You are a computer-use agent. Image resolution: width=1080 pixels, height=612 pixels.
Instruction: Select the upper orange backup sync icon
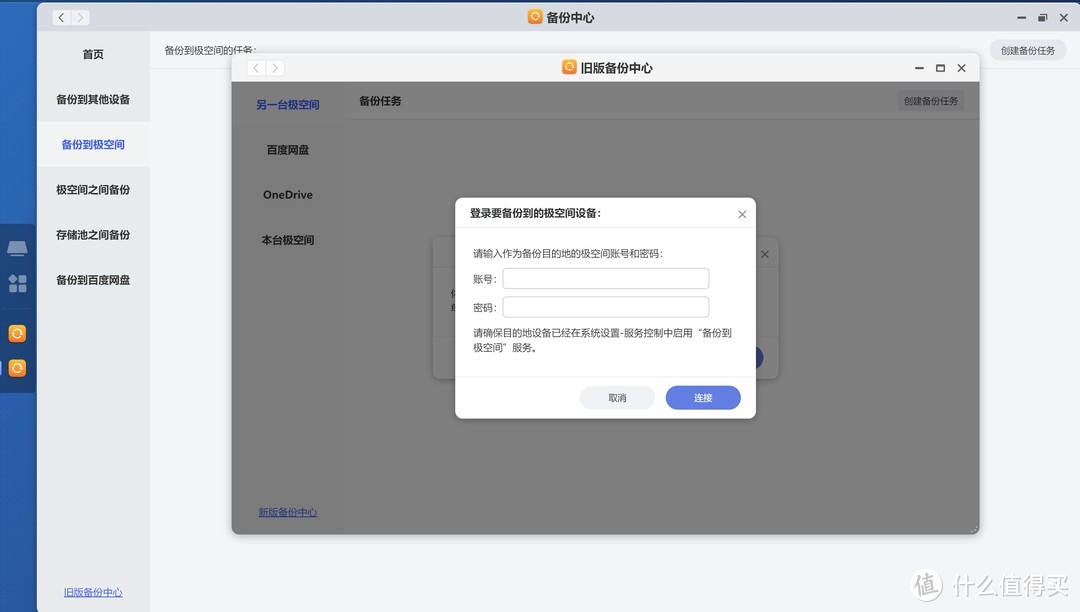(x=17, y=332)
